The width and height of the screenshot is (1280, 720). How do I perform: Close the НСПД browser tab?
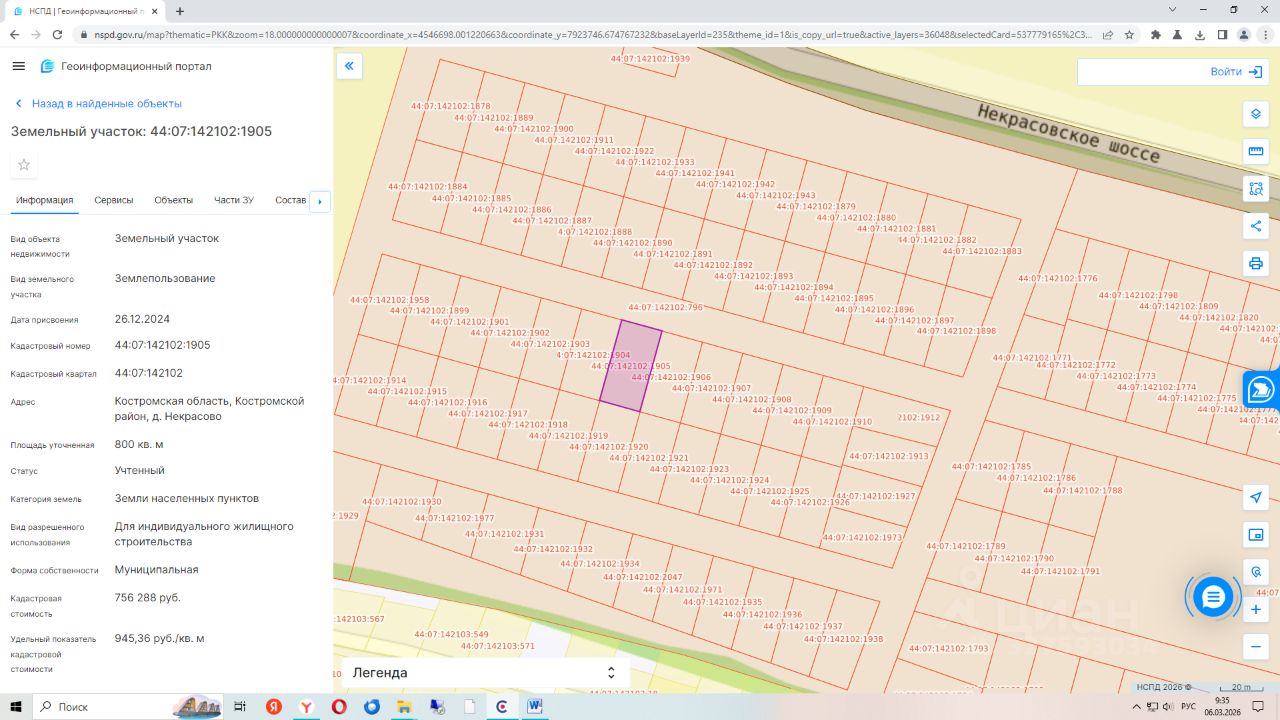pos(155,11)
